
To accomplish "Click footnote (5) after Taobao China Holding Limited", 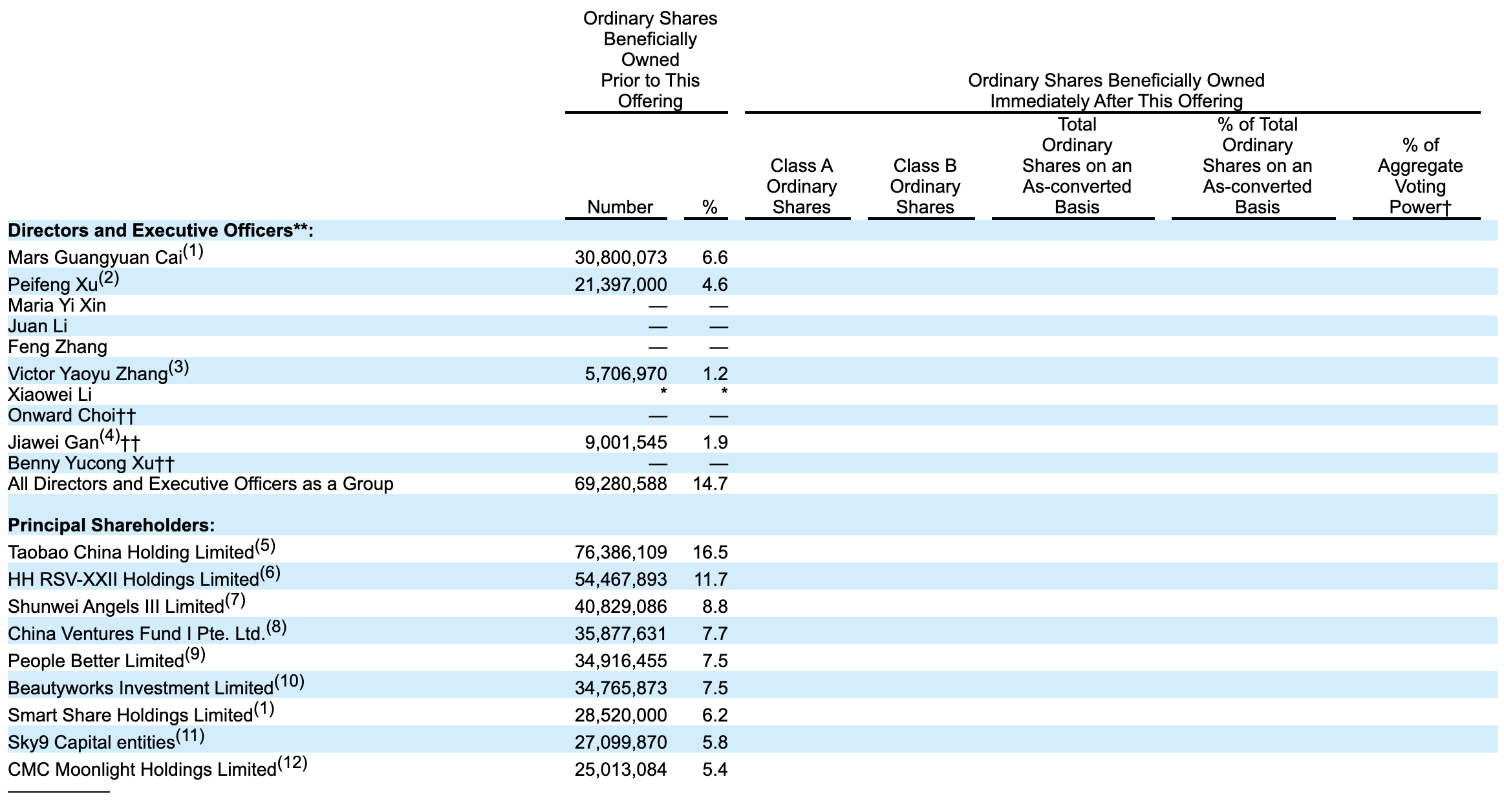I will [264, 546].
